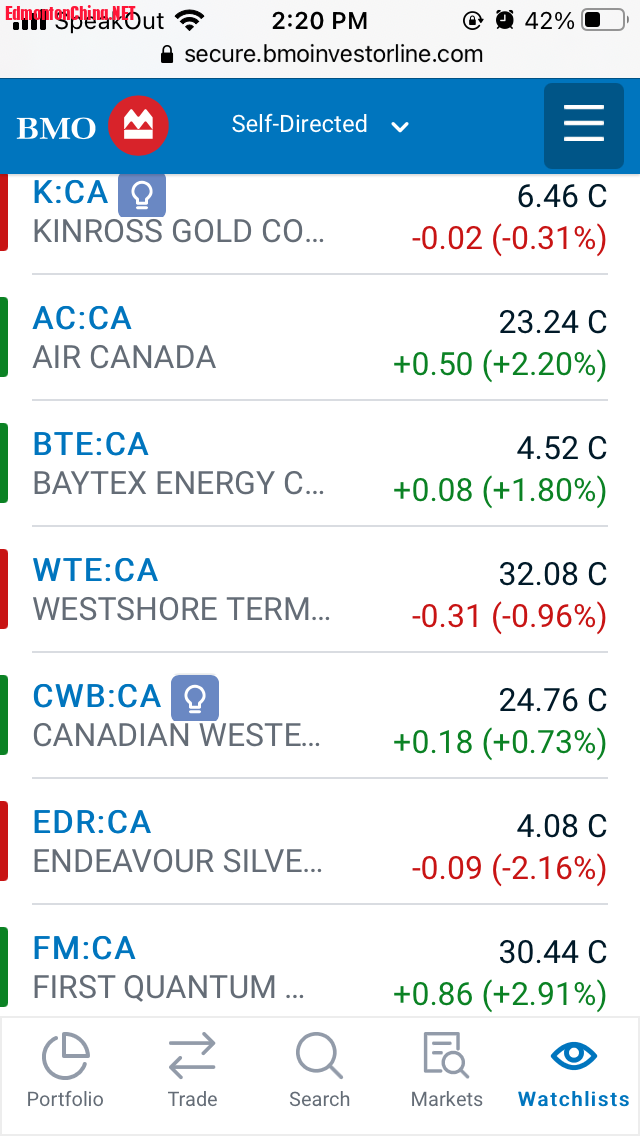Tap the Search magnifier icon
The image size is (640, 1136).
tap(319, 1056)
